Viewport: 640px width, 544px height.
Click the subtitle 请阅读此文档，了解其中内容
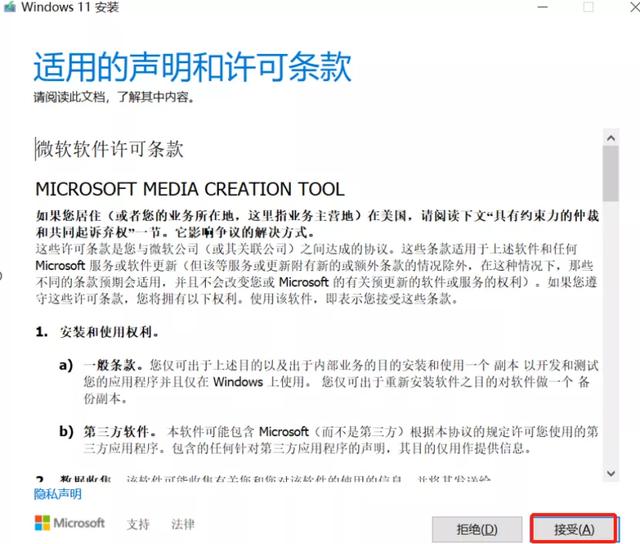coord(114,97)
